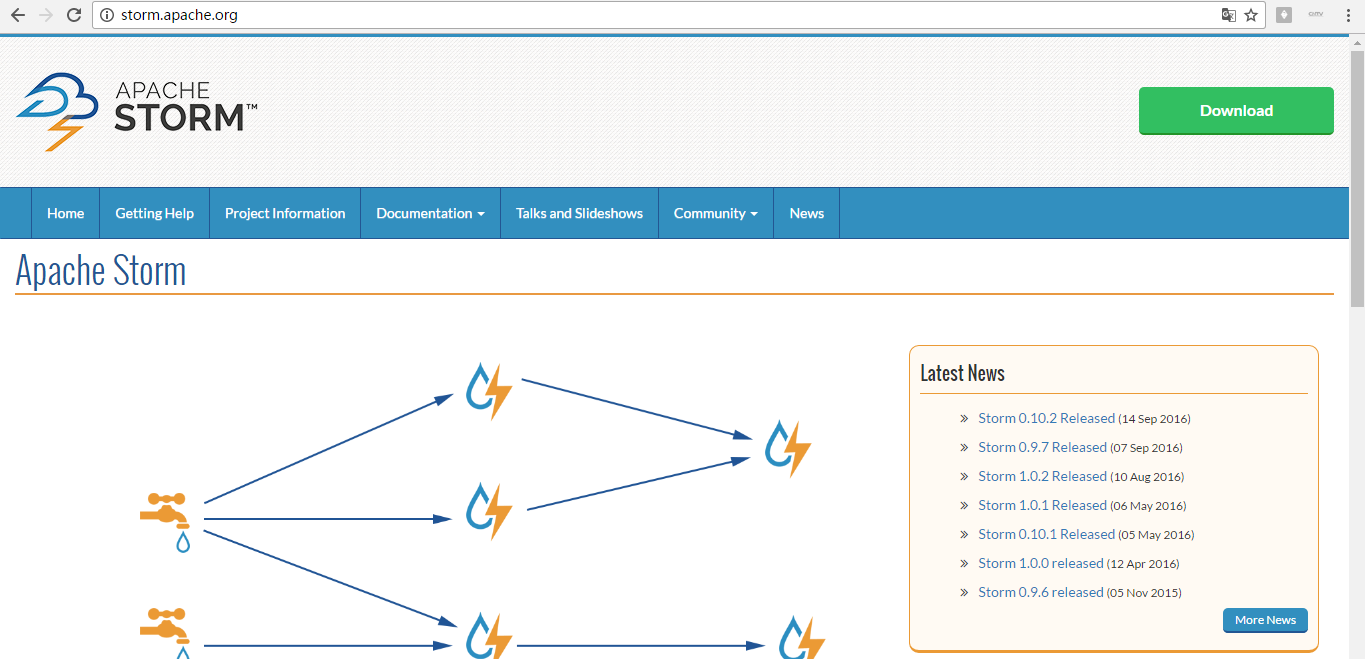1365x659 pixels.
Task: Reload the page with the refresh icon
Action: [x=74, y=15]
